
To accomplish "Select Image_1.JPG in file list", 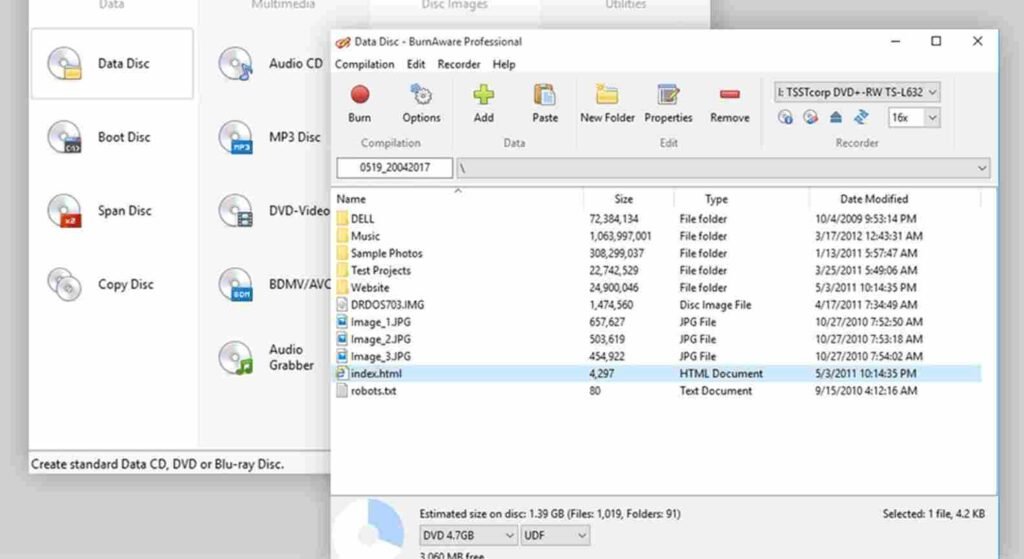I will (x=657, y=322).
